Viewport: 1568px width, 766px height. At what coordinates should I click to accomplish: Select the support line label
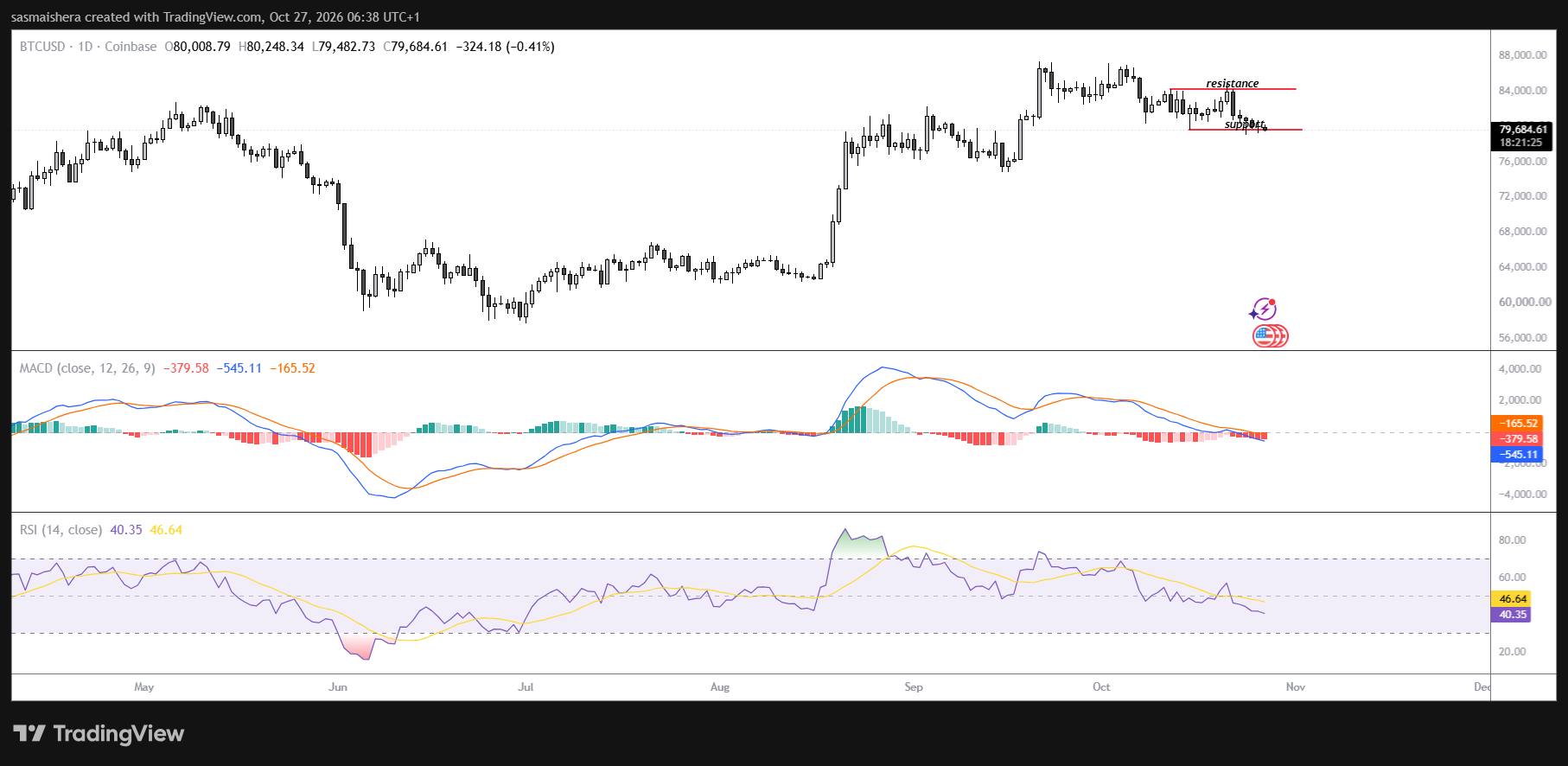[1245, 124]
